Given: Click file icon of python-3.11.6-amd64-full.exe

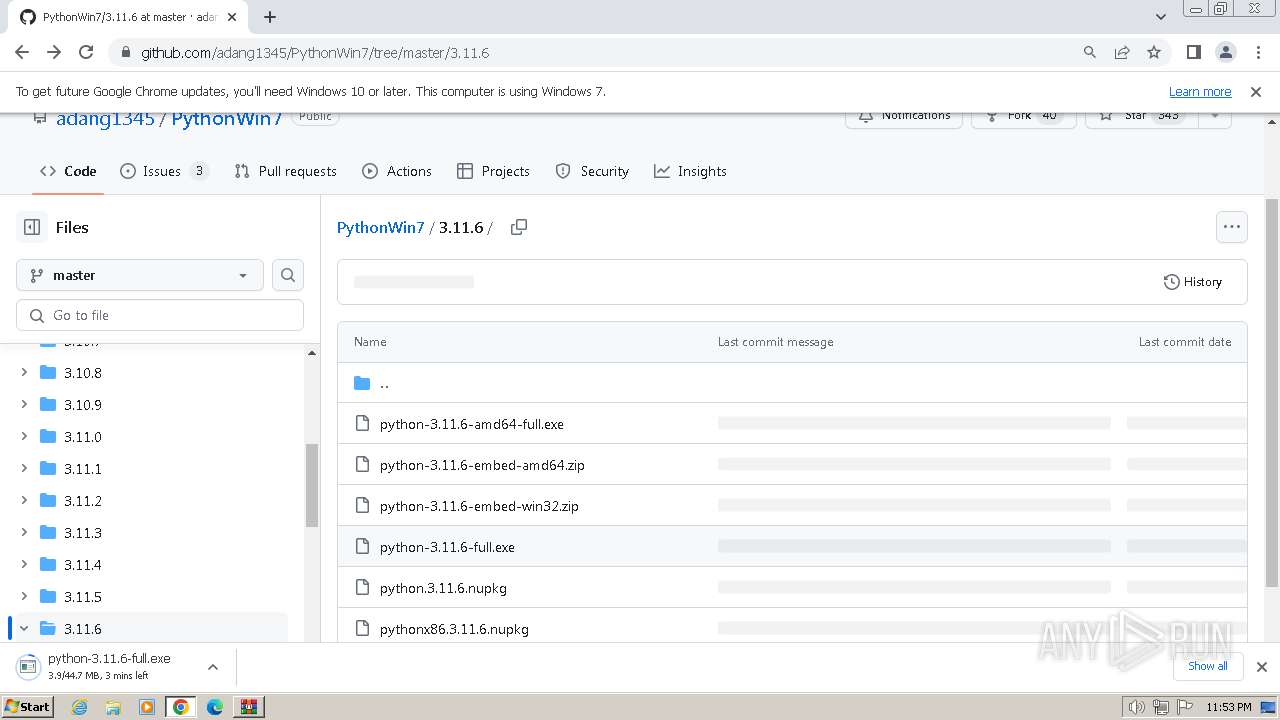Looking at the screenshot, I should [x=362, y=424].
